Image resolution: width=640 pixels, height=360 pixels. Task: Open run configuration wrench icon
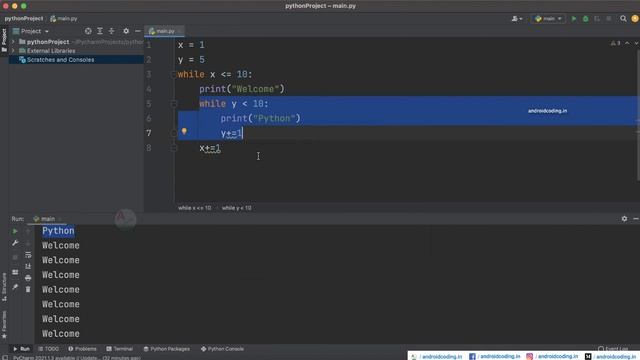tap(15, 243)
